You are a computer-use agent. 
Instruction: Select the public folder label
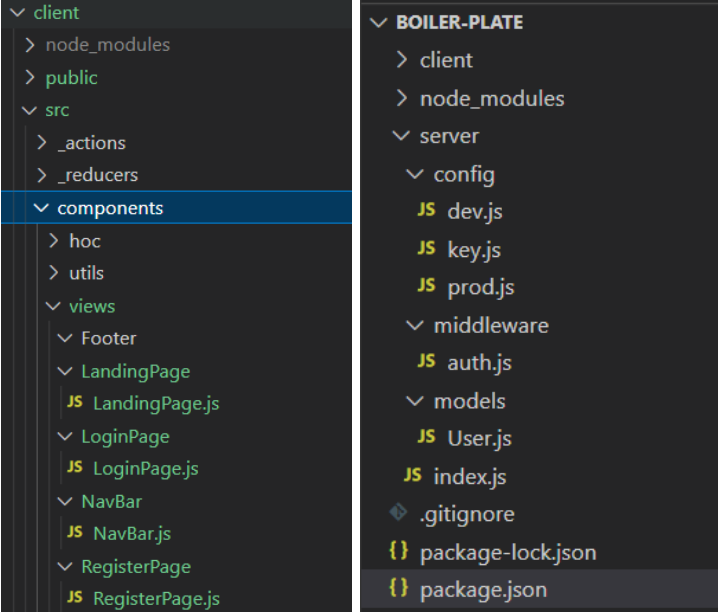click(72, 79)
